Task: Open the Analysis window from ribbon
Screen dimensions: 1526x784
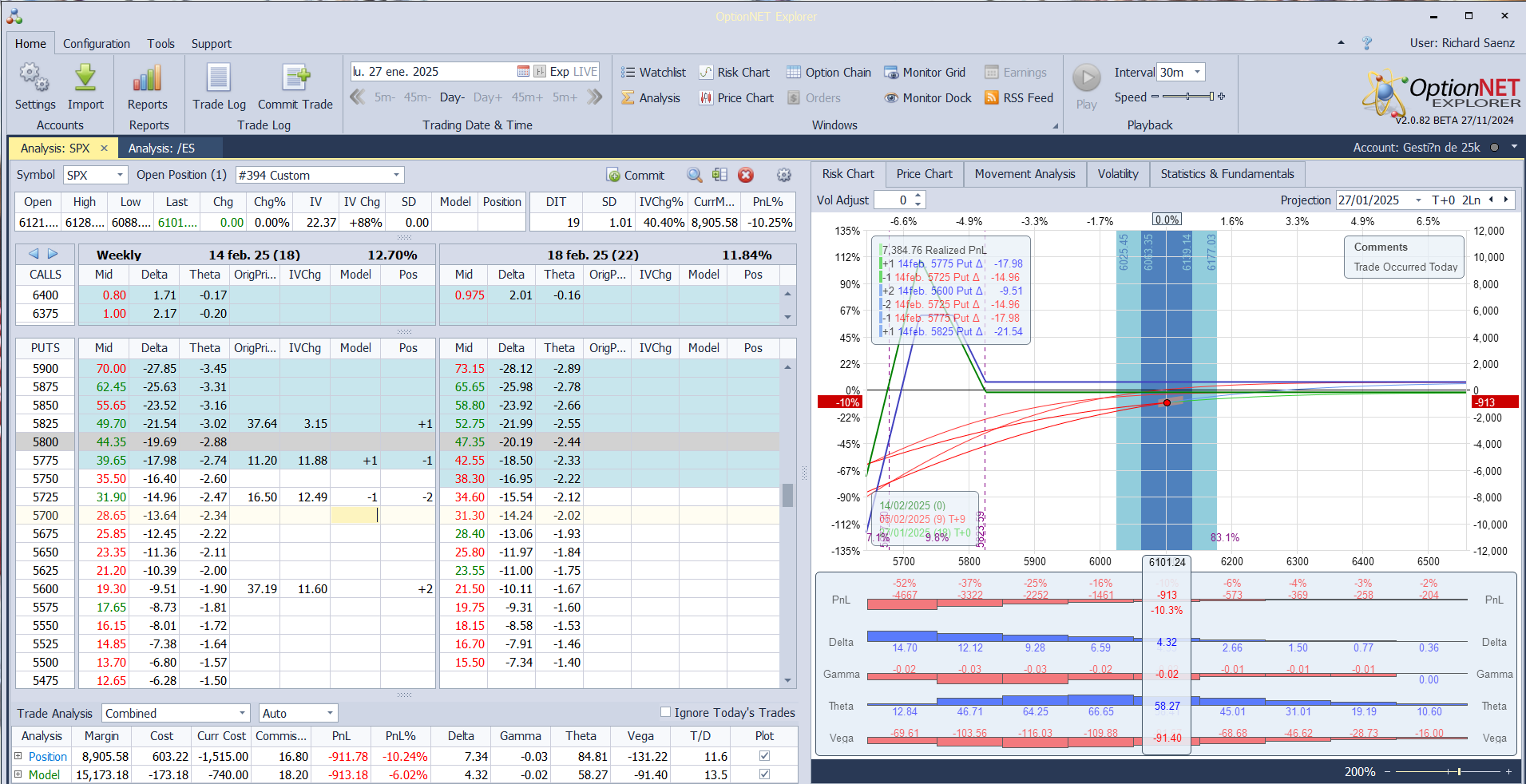Action: pyautogui.click(x=651, y=98)
